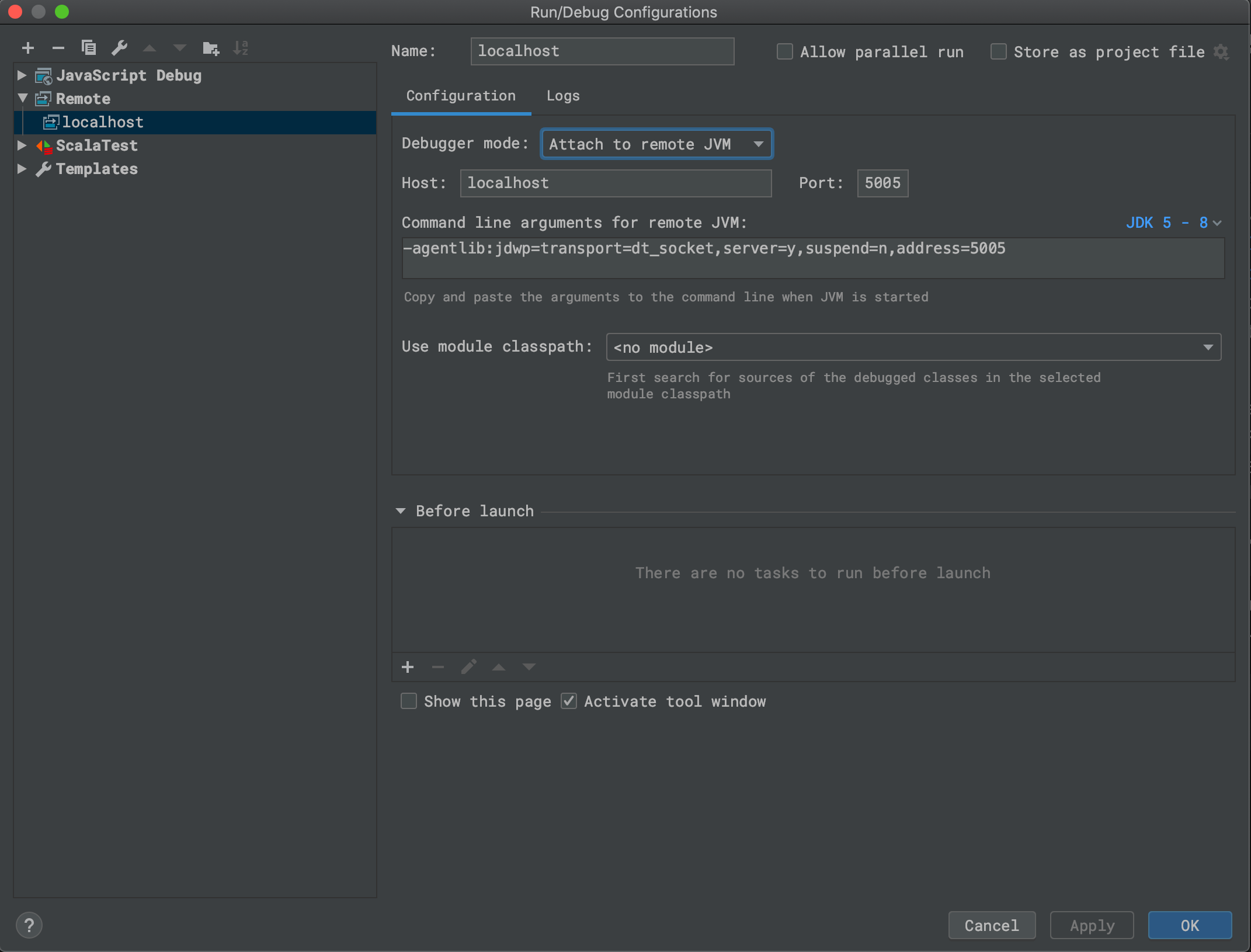Switch to the Logs tab
Viewport: 1251px width, 952px height.
[563, 96]
